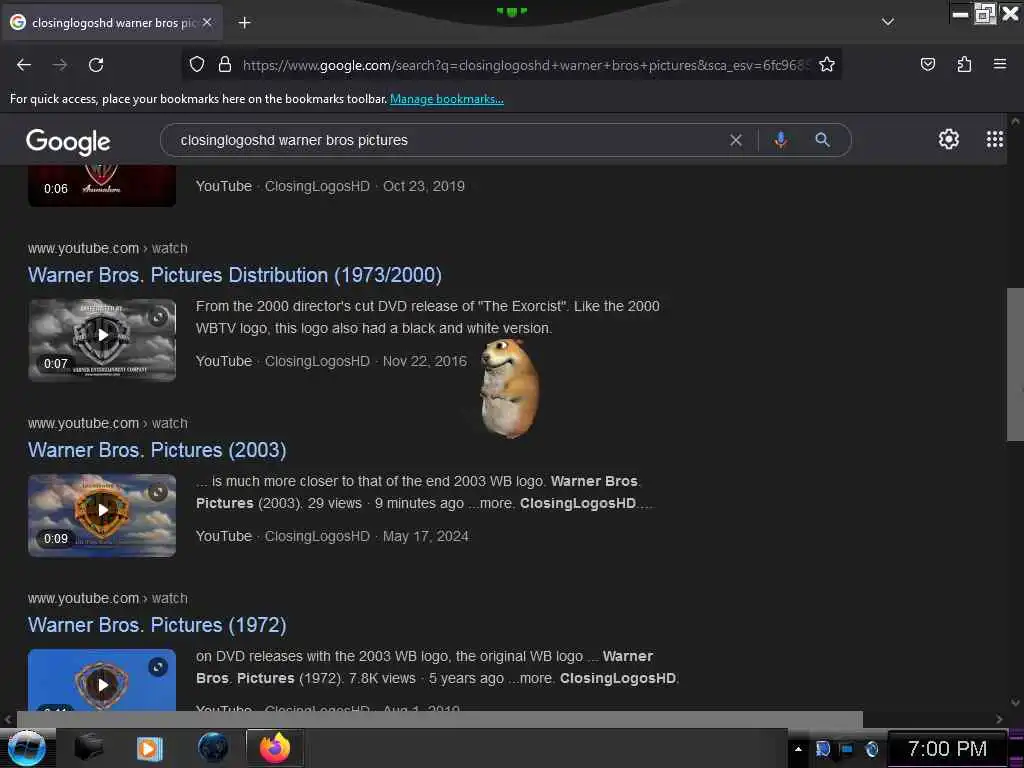1024x768 pixels.
Task: Go back to the previous page
Action: pyautogui.click(x=24, y=65)
